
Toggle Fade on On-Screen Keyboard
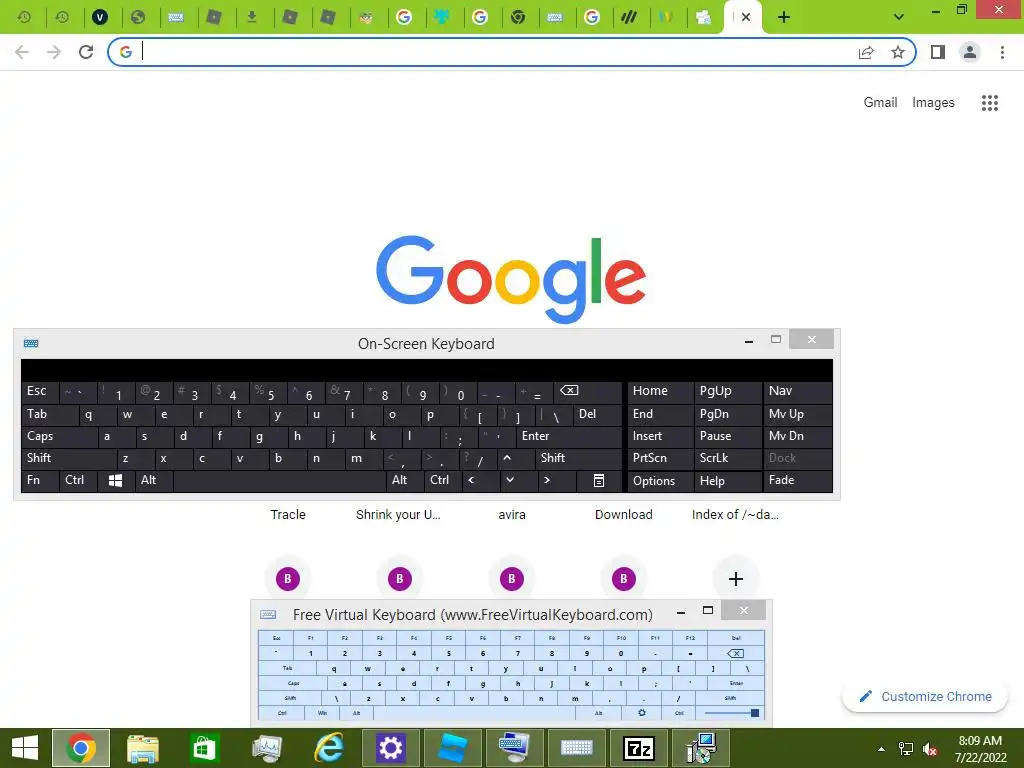[797, 481]
